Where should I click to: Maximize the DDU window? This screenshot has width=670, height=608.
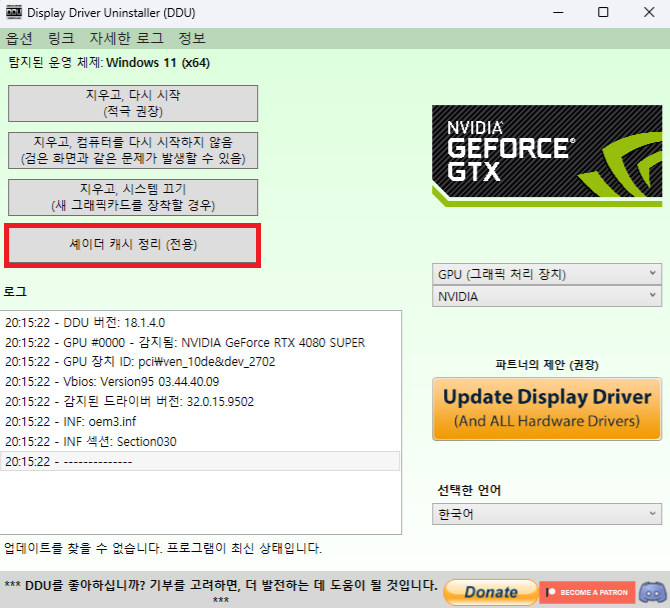pyautogui.click(x=603, y=12)
